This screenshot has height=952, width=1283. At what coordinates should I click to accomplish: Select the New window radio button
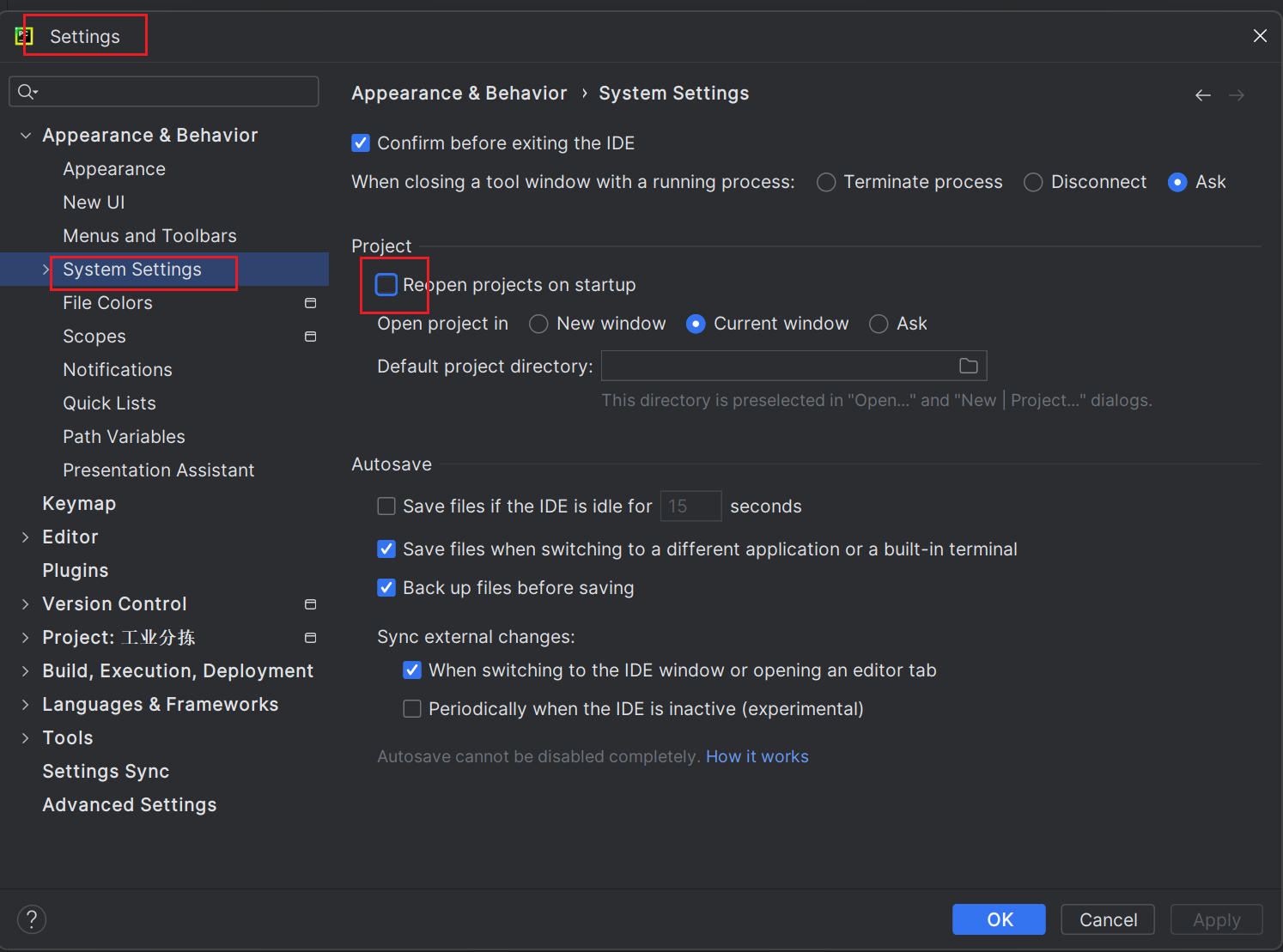(x=538, y=324)
